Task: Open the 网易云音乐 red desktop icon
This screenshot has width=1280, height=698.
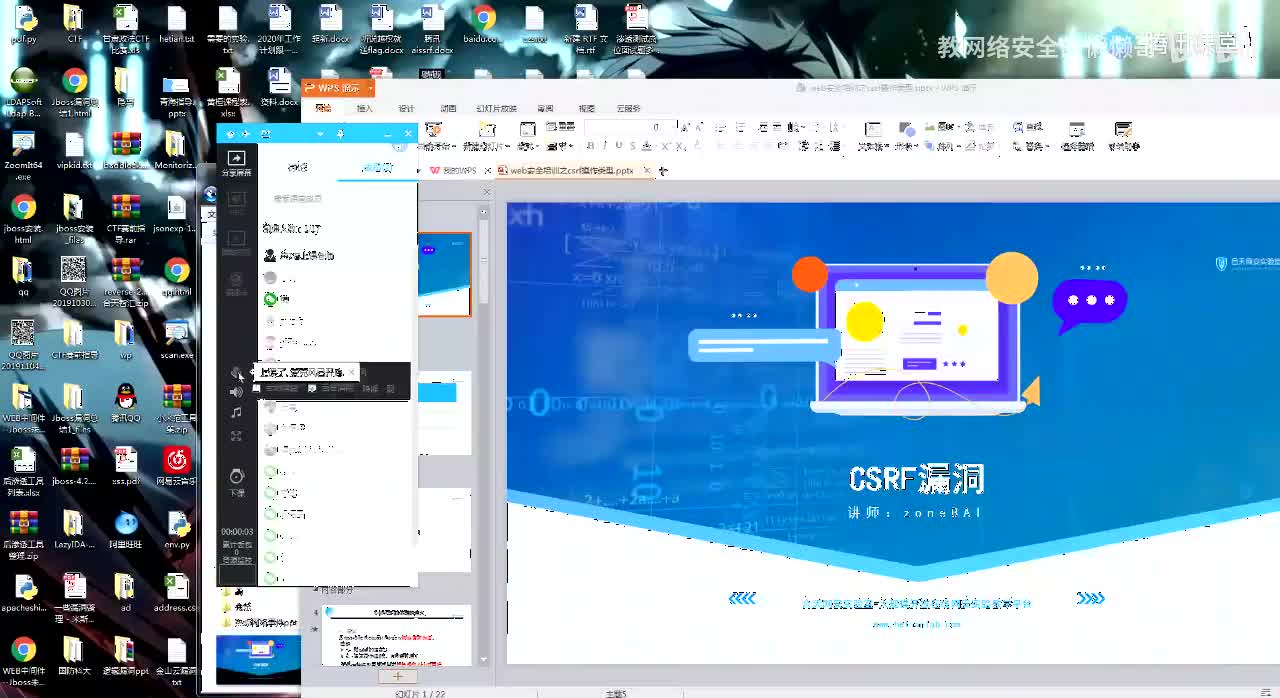Action: (x=177, y=466)
